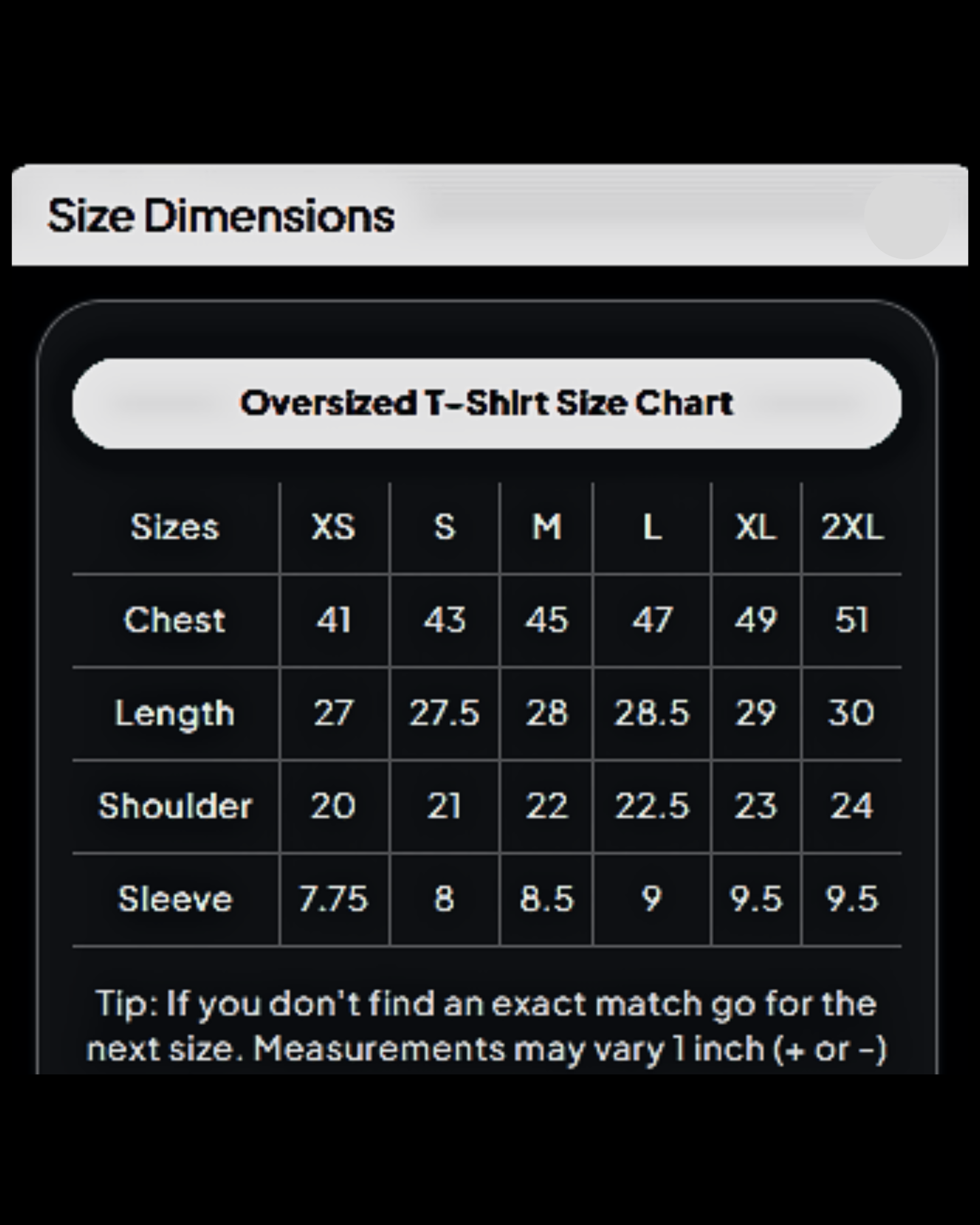Viewport: 980px width, 1225px height.
Task: Select the S size column header
Action: [x=444, y=527]
